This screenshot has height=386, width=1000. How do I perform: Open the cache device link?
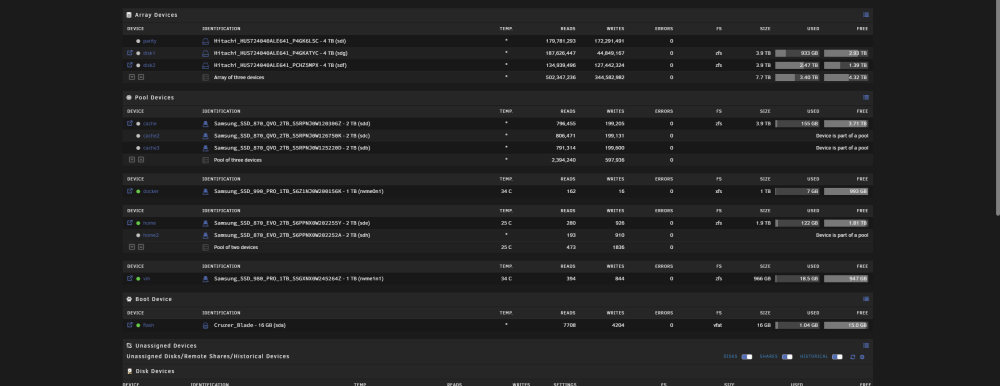pos(150,123)
